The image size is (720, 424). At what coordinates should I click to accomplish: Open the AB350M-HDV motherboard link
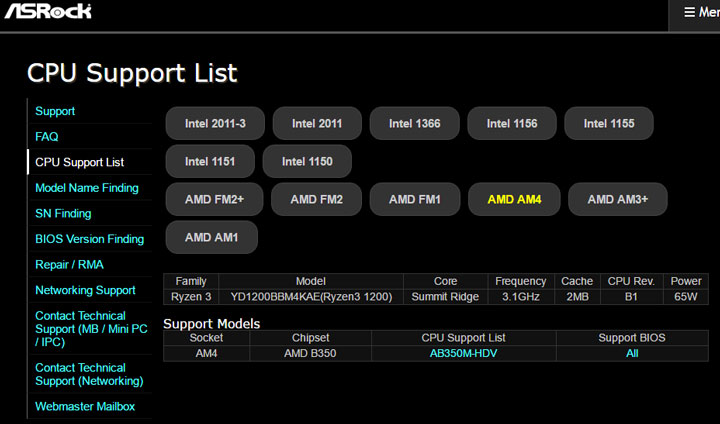463,353
